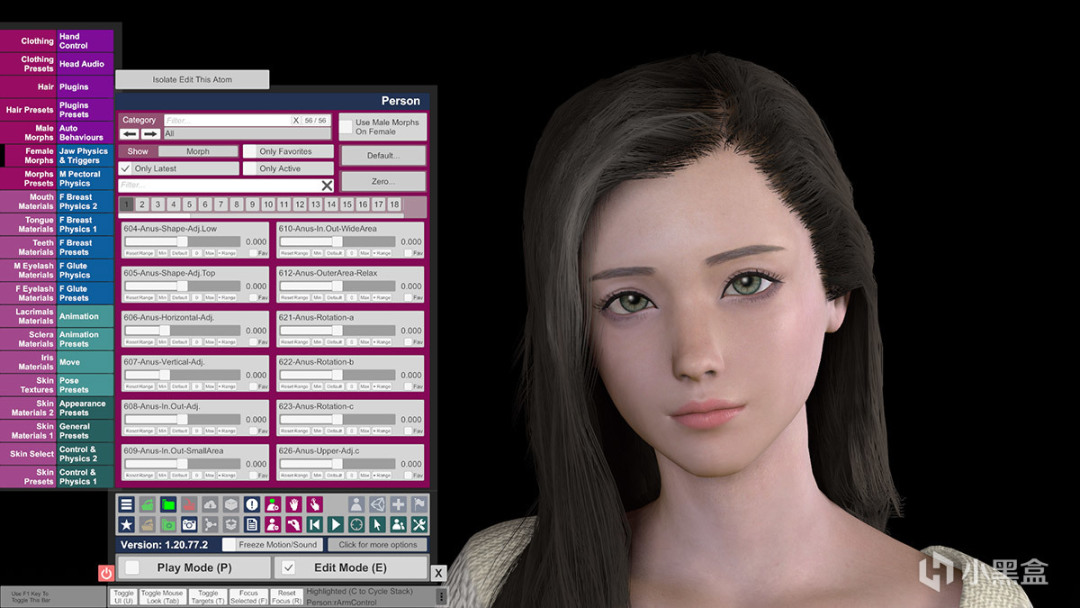Open the Hair Presets tab
The image size is (1080, 608).
coord(29,109)
